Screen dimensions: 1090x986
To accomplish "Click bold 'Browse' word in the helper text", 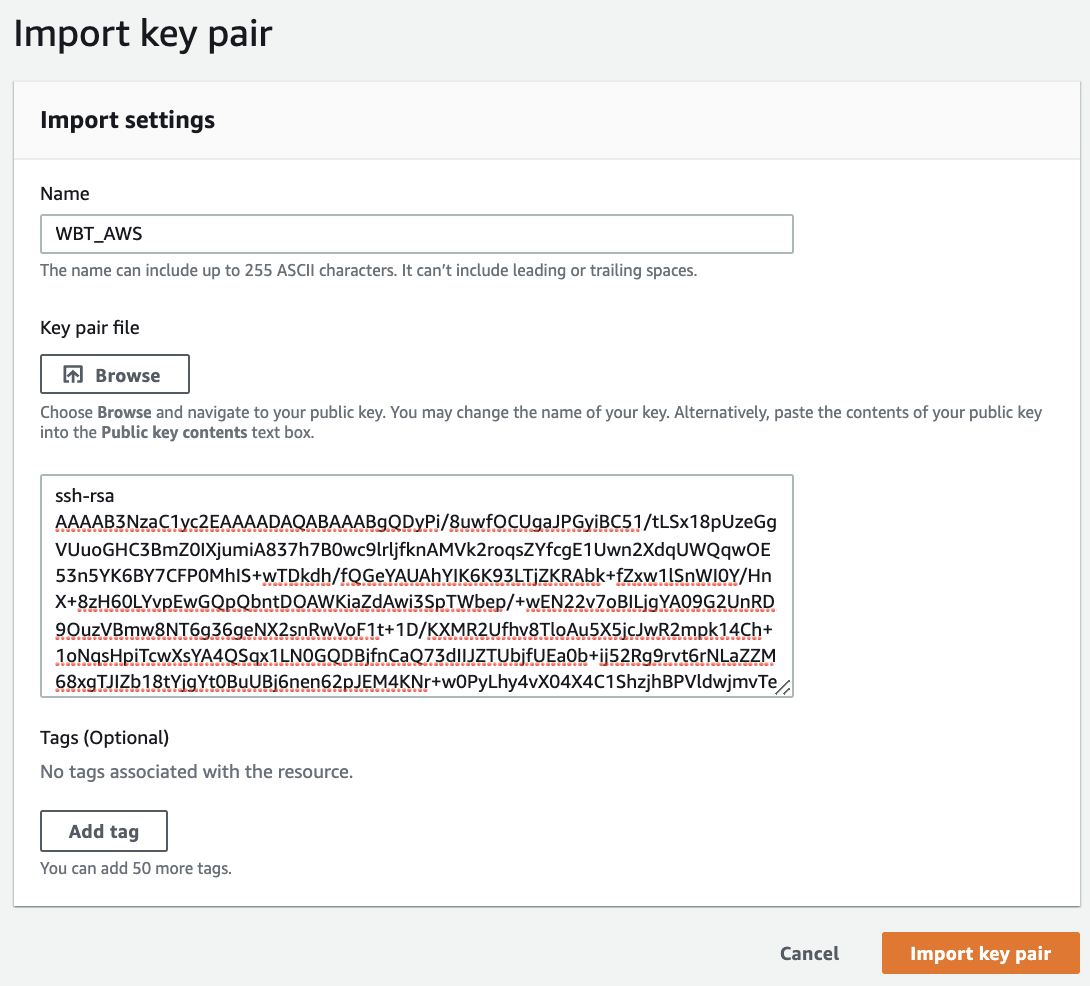I will point(124,412).
